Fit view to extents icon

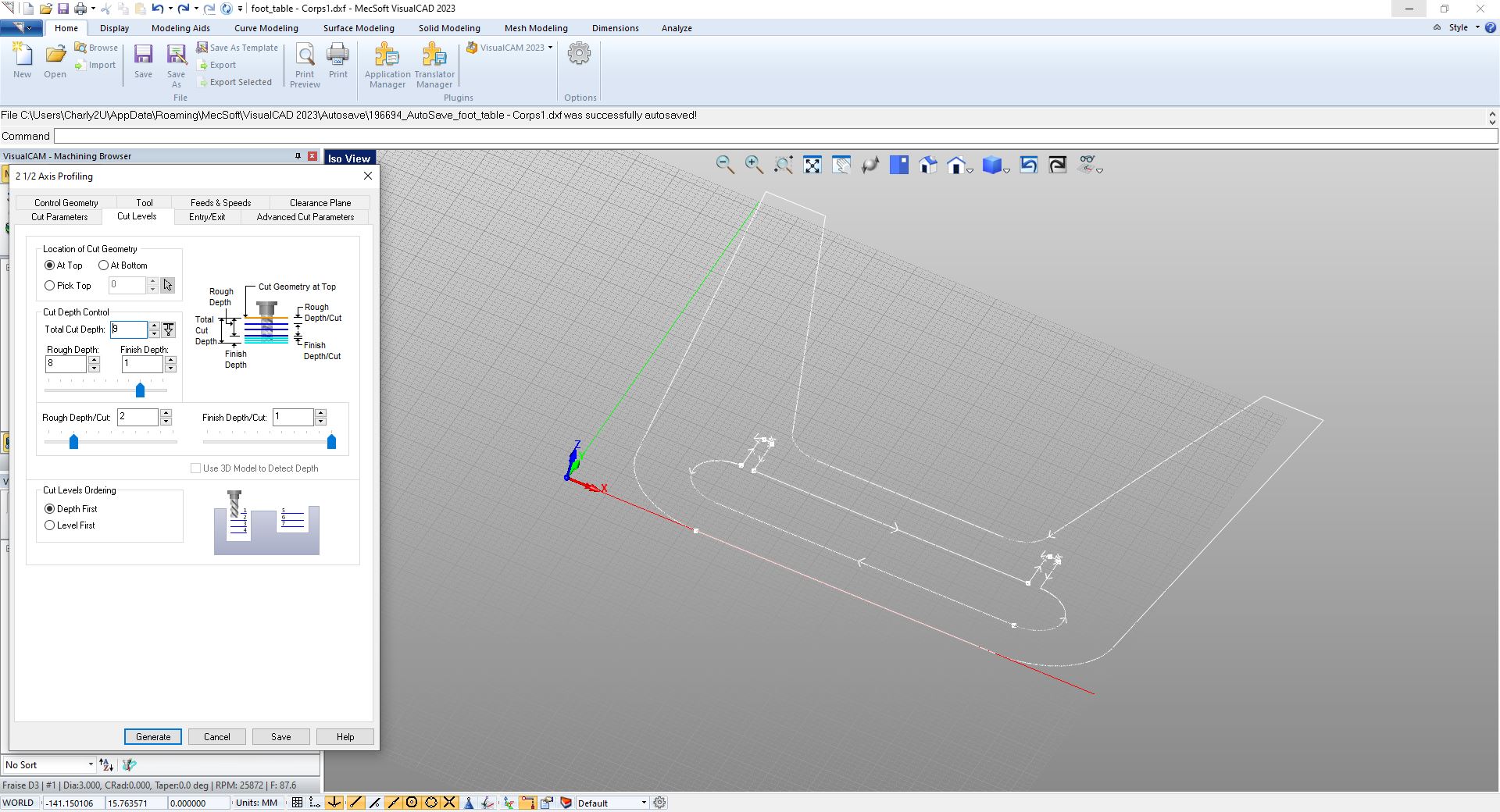click(x=812, y=165)
